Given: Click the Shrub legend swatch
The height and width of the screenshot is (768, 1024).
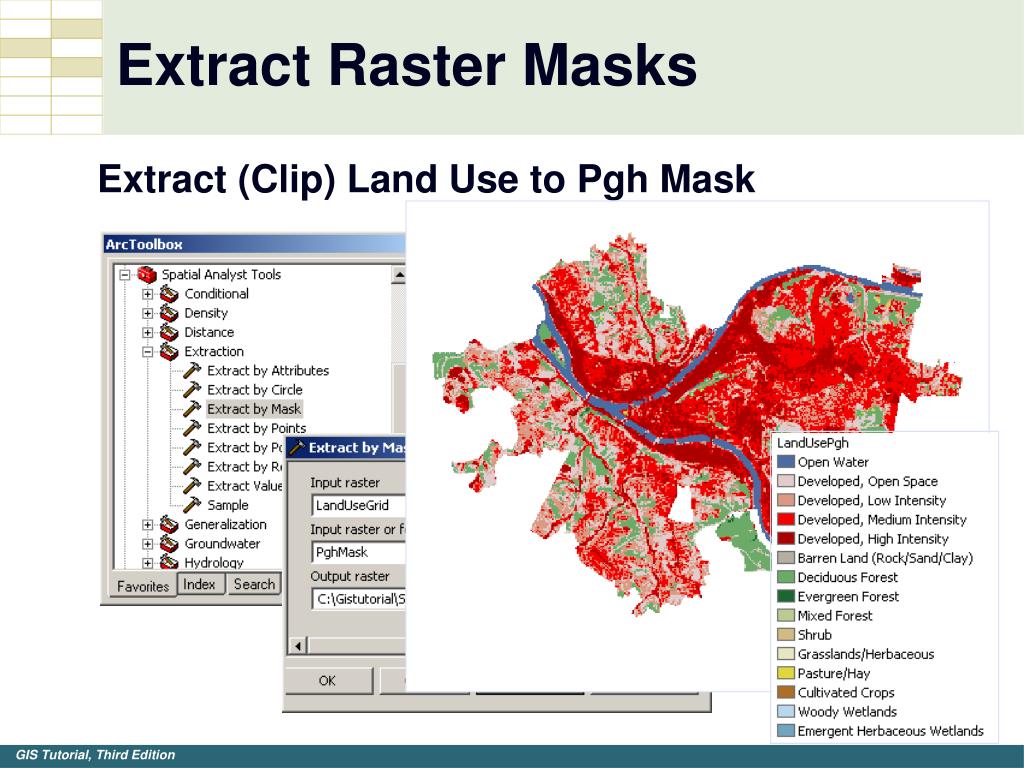Looking at the screenshot, I should point(786,635).
